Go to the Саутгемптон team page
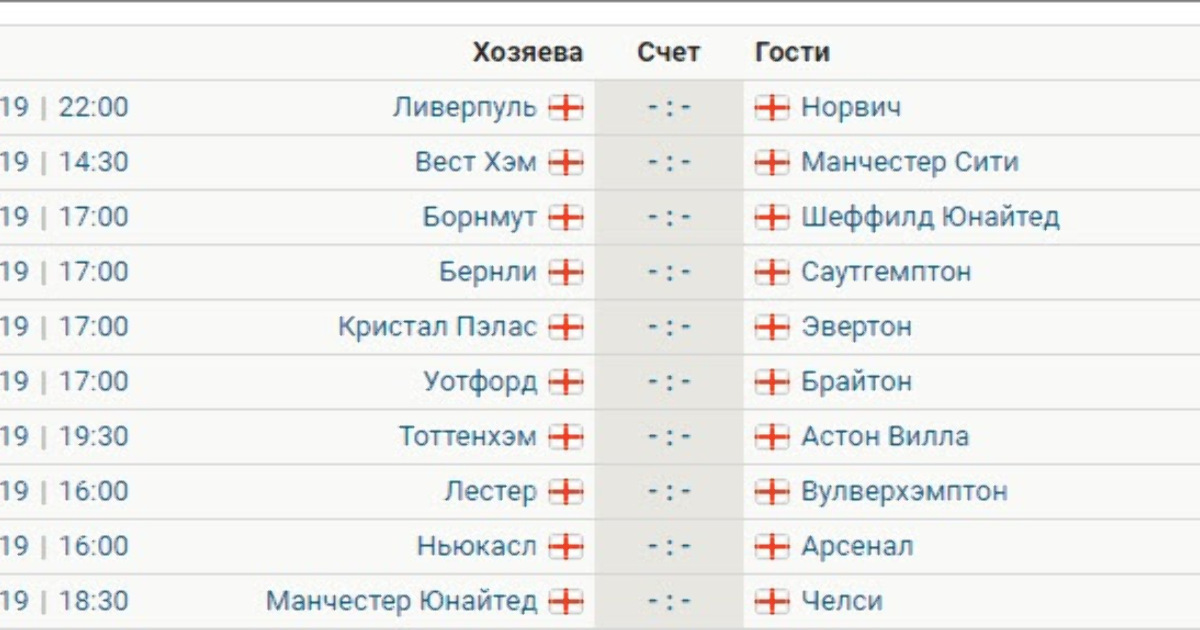 886,272
